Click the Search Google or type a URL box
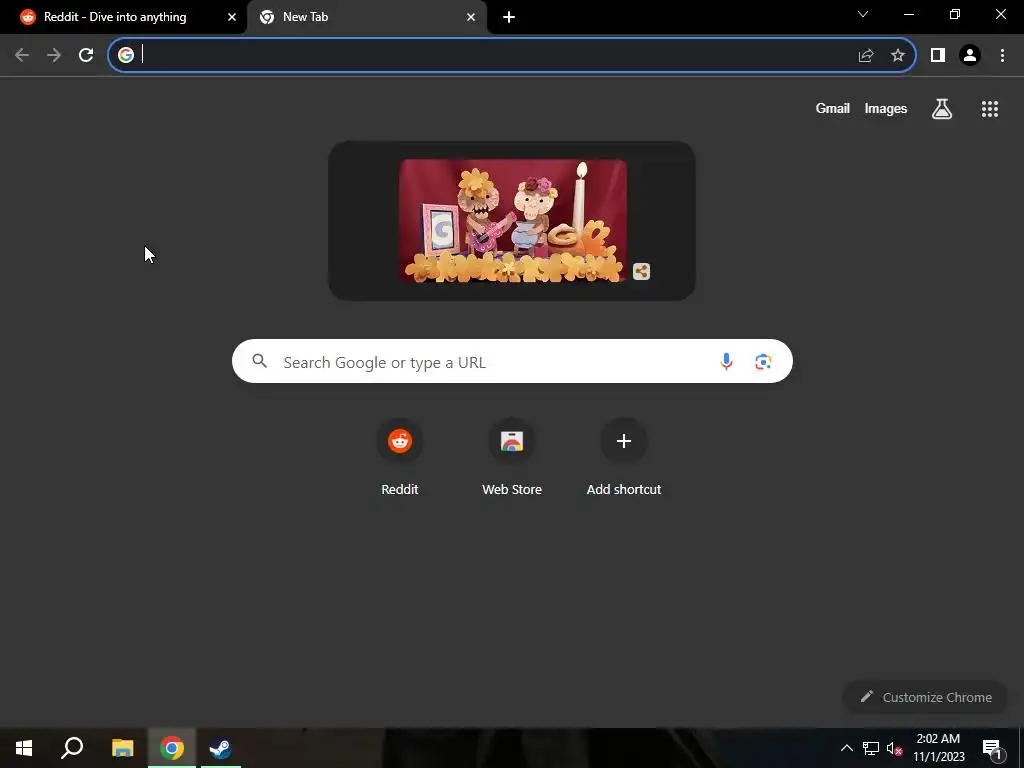The height and width of the screenshot is (768, 1024). pyautogui.click(x=512, y=361)
